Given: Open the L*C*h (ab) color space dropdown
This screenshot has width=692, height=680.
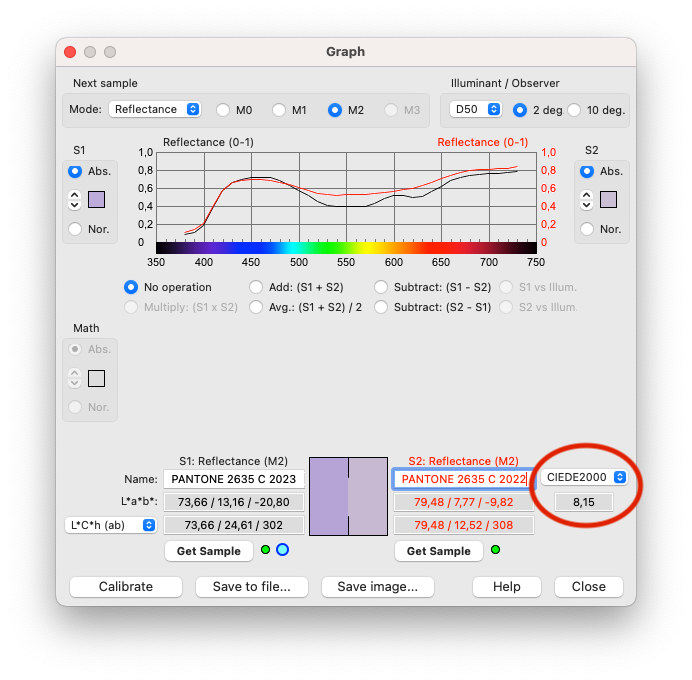Looking at the screenshot, I should (x=111, y=525).
